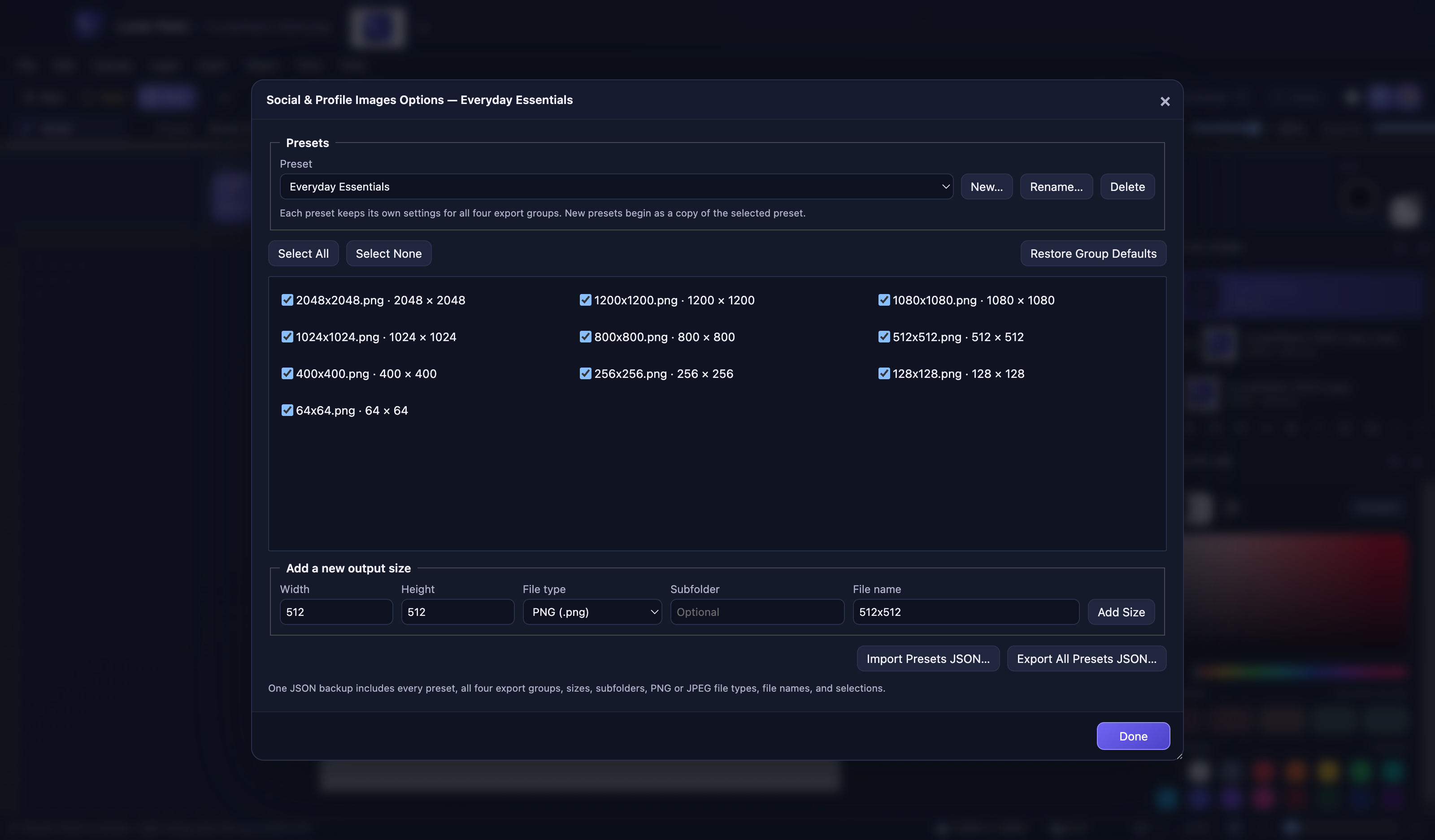The image size is (1435, 840).
Task: Uncheck the 2048x2048.png checkbox
Action: coord(287,300)
